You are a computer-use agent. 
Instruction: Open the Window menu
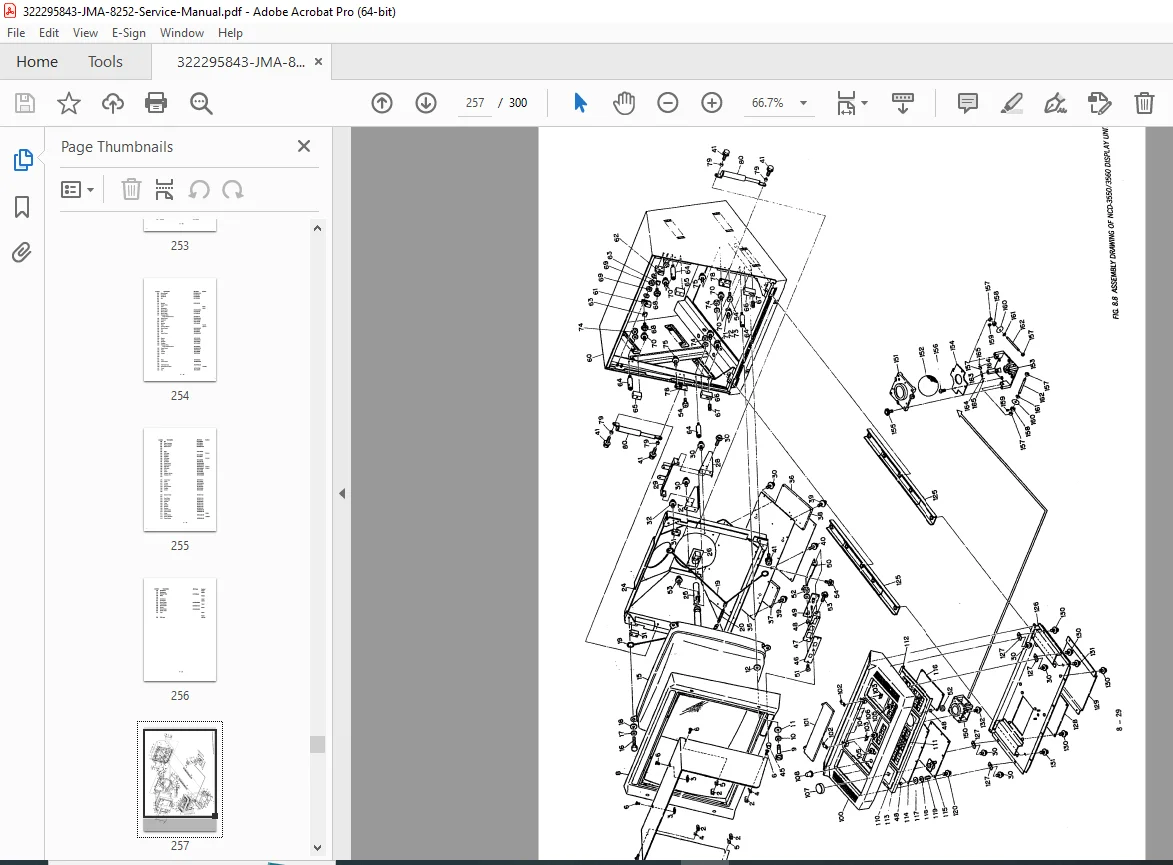pyautogui.click(x=182, y=33)
